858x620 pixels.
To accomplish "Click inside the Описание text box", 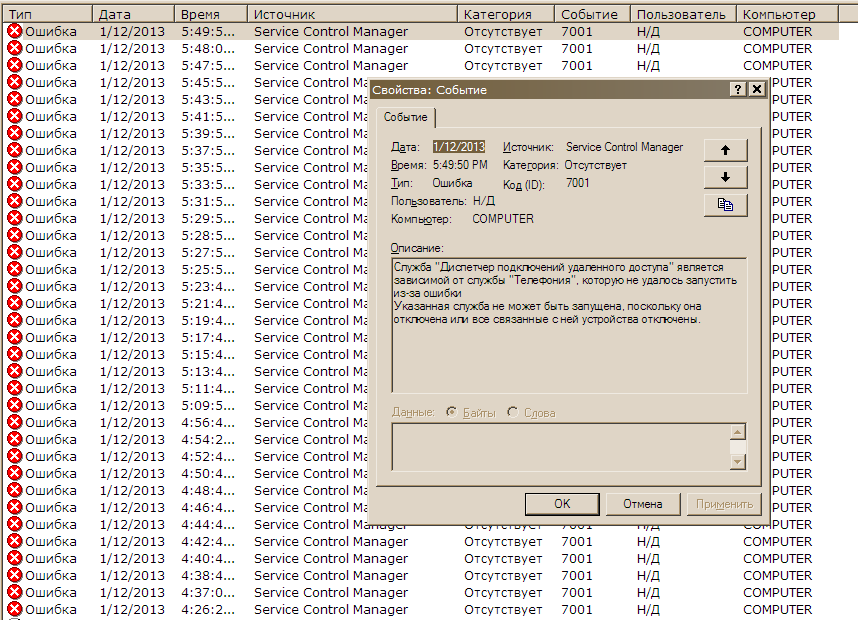I will (568, 339).
